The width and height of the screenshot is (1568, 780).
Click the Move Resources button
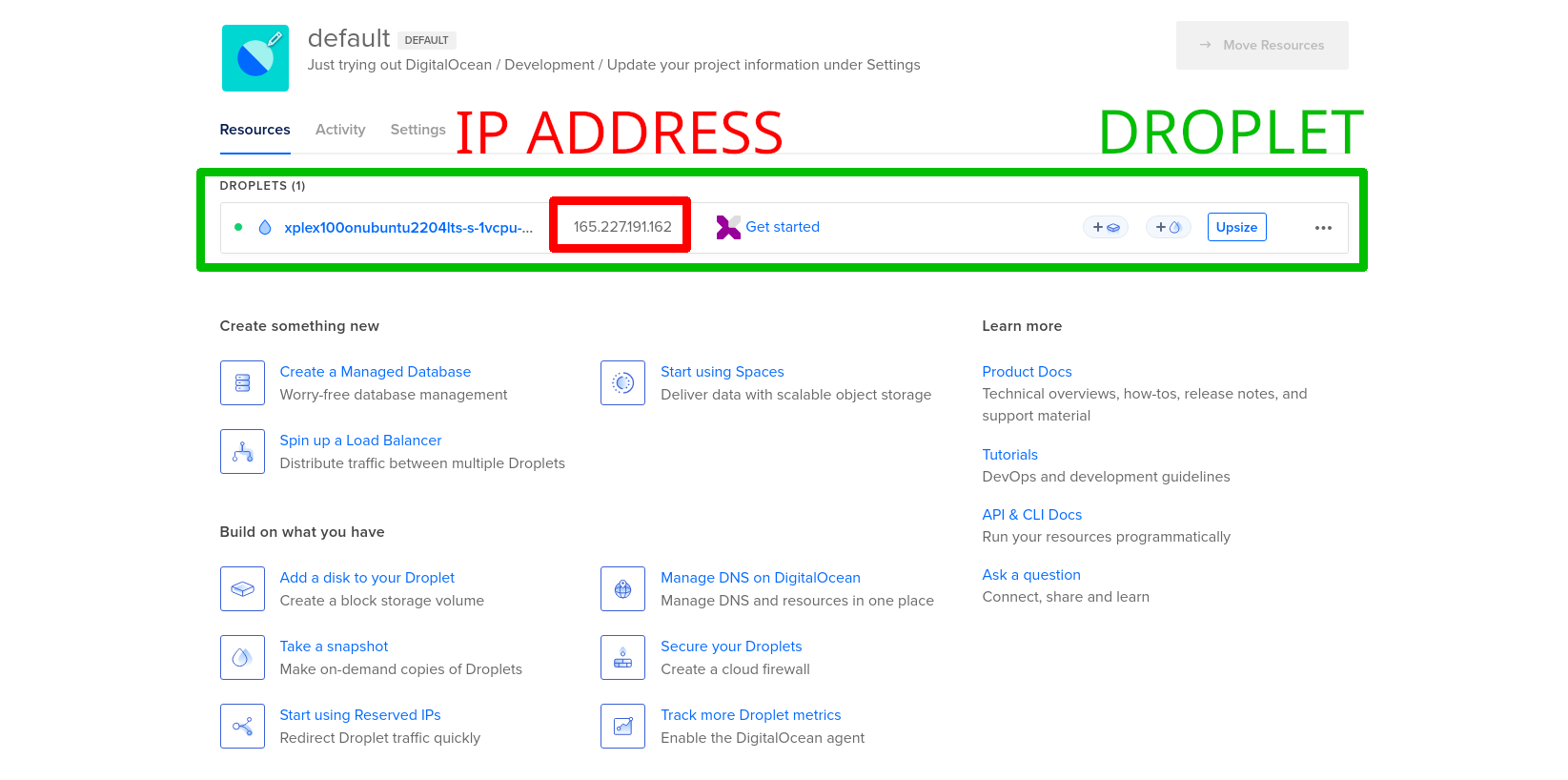1262,45
